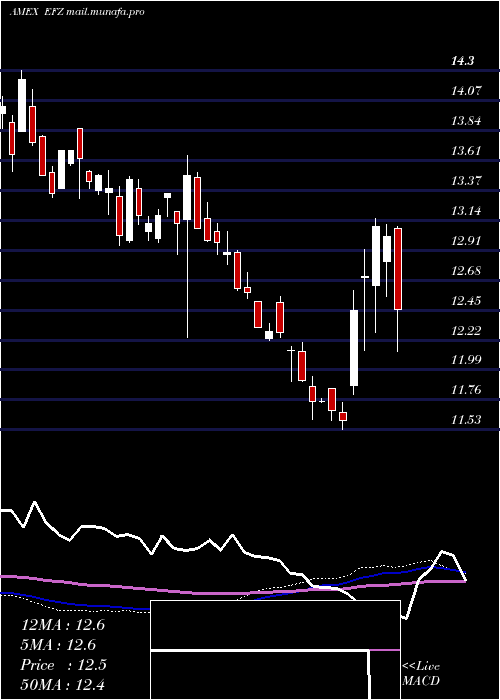Screen dimensions: 500x700
Task: Click the 13.84 price axis label
Action: coord(467,121)
